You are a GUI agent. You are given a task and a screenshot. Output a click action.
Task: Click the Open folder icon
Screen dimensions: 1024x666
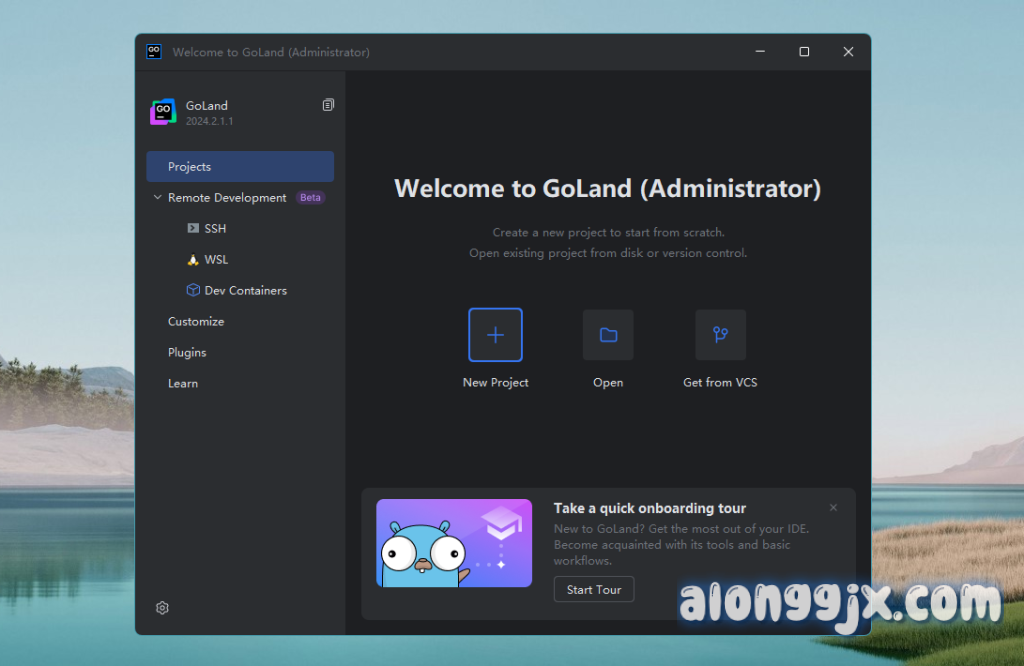pyautogui.click(x=608, y=334)
